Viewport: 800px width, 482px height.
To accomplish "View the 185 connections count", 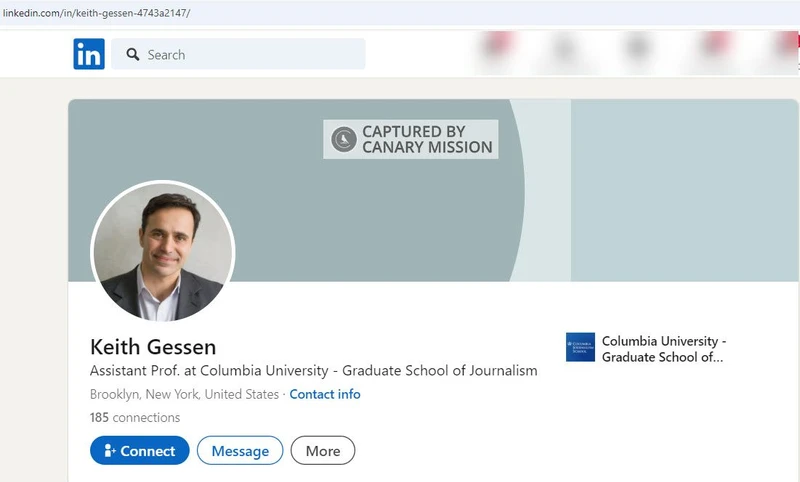I will 135,417.
